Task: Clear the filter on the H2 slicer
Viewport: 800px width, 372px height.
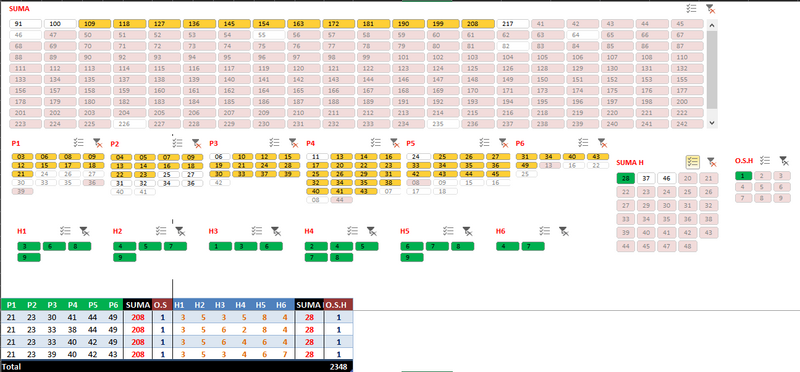Action: coord(180,231)
